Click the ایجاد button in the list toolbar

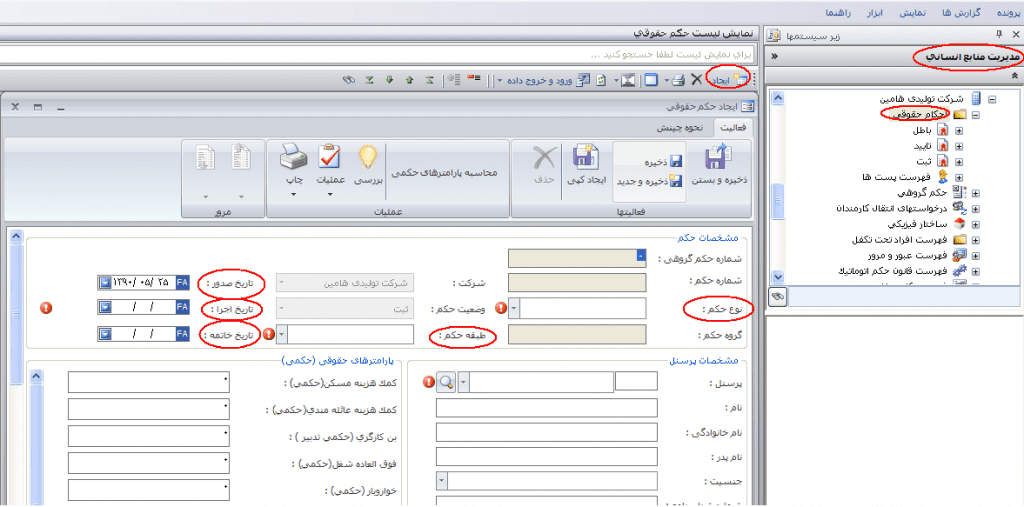(727, 79)
